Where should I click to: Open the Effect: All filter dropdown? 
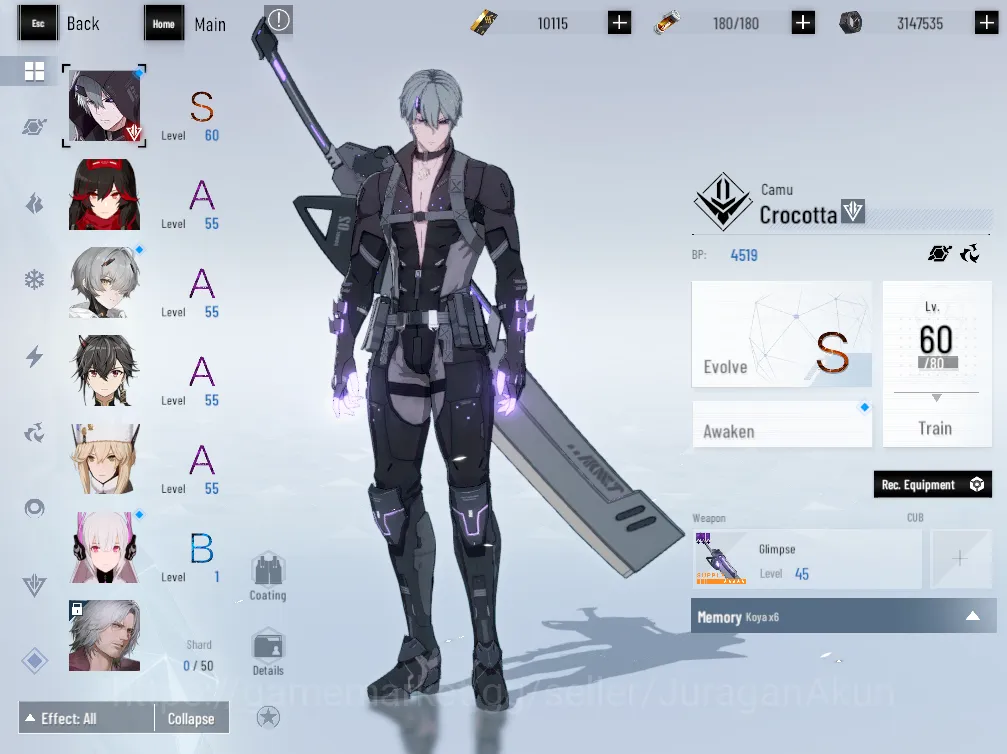coord(87,718)
